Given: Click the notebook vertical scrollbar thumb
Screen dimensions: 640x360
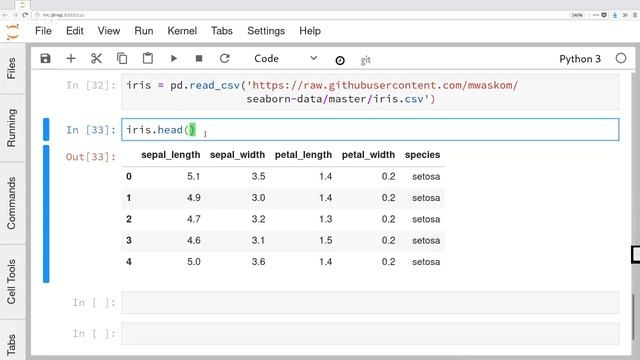Looking at the screenshot, I should coord(633,317).
